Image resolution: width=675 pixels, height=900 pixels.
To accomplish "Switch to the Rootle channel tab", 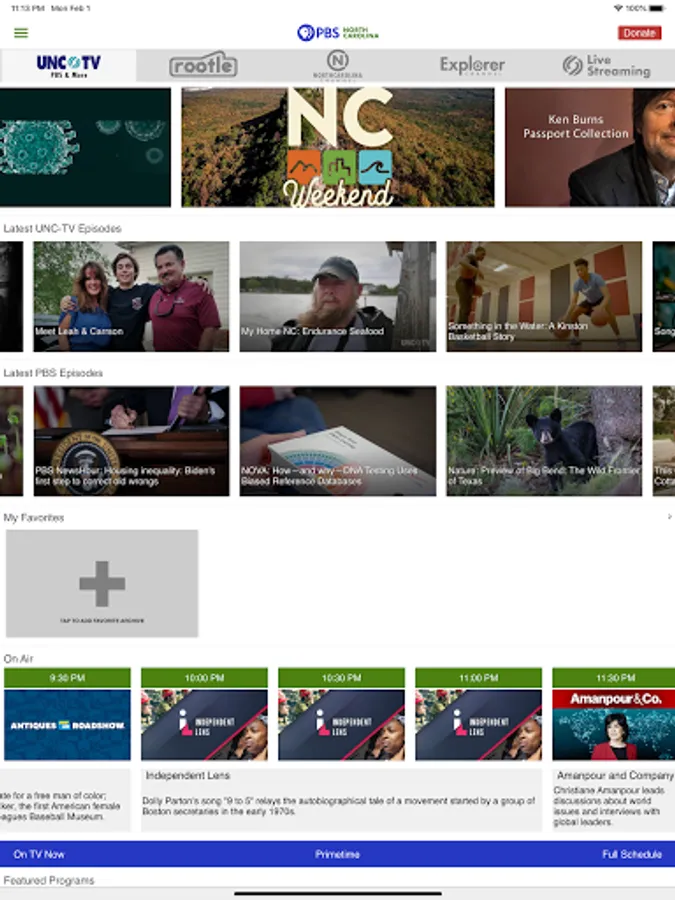I will click(x=203, y=65).
